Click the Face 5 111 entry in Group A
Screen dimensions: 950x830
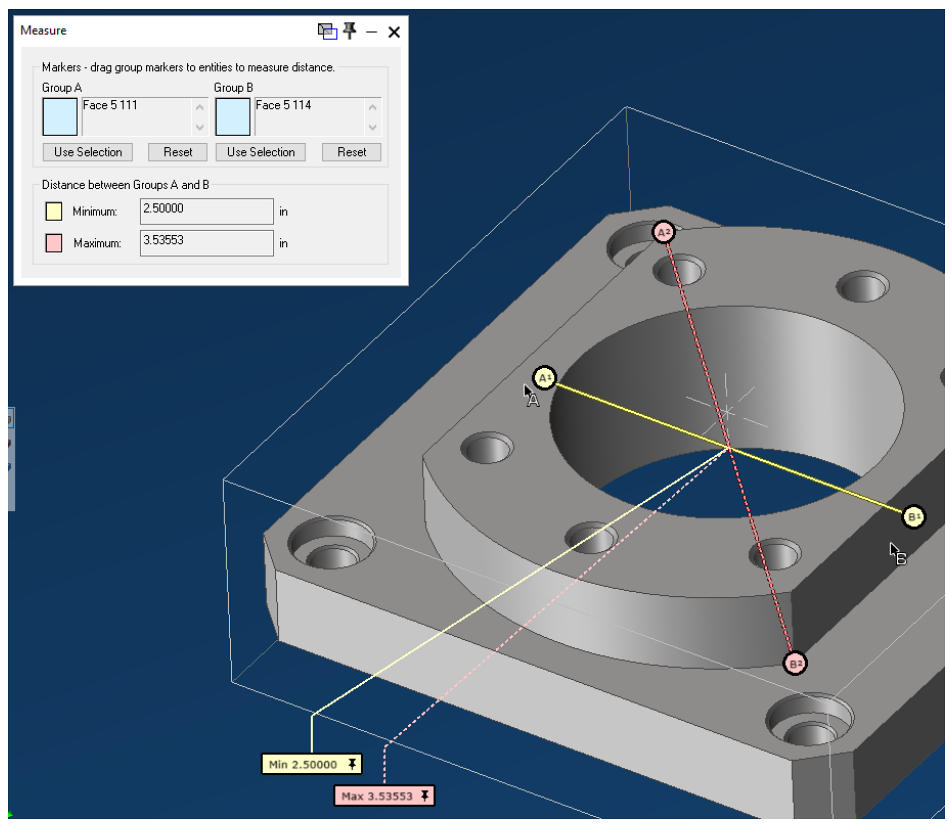pyautogui.click(x=110, y=105)
